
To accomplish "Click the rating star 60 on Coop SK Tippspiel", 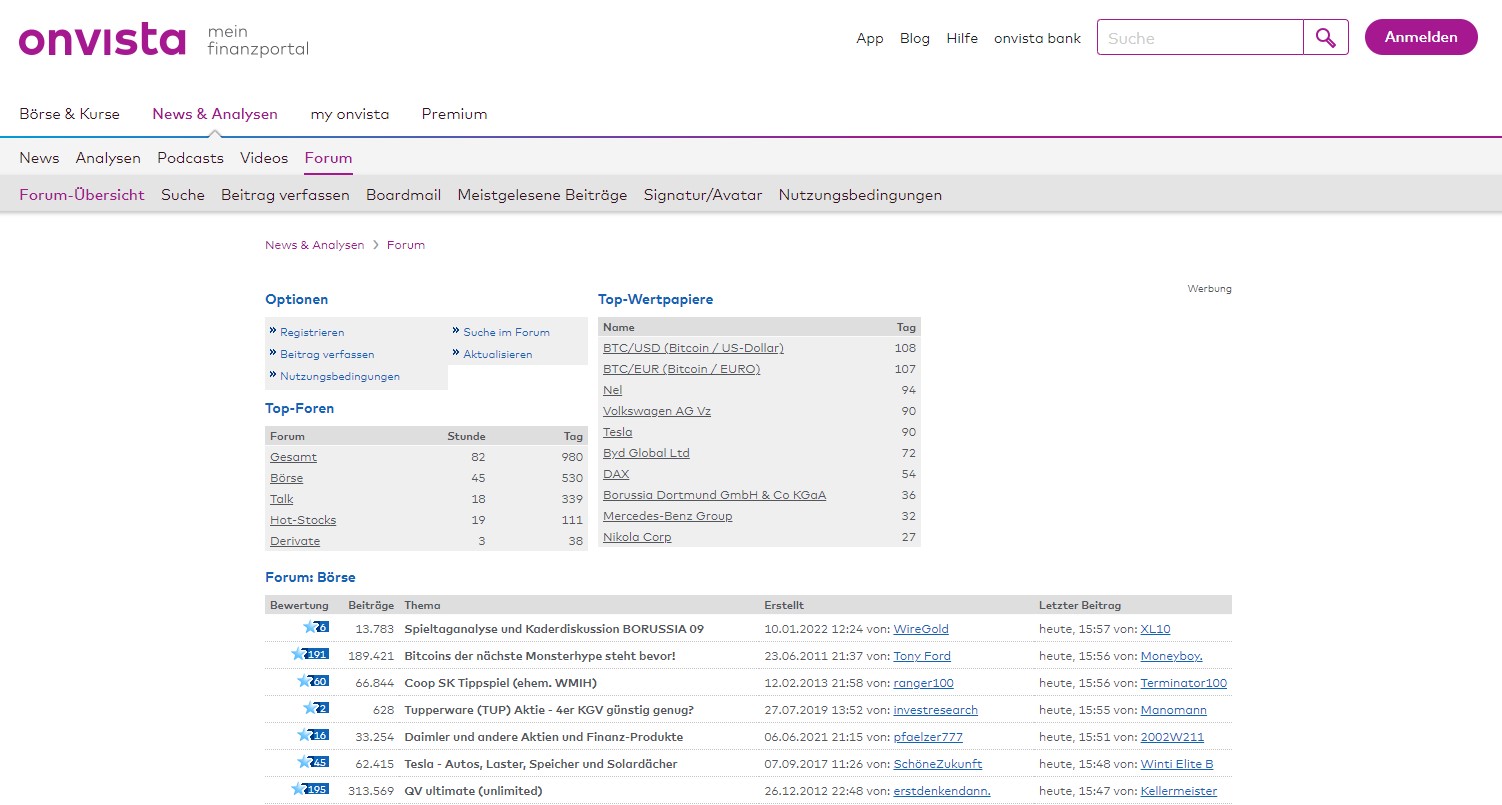I will click(312, 681).
